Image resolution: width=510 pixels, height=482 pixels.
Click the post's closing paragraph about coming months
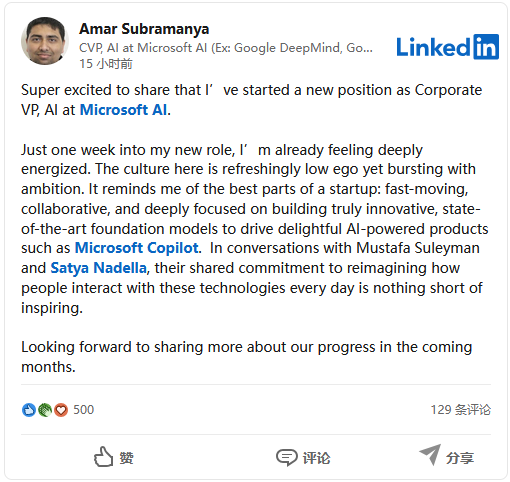click(247, 357)
